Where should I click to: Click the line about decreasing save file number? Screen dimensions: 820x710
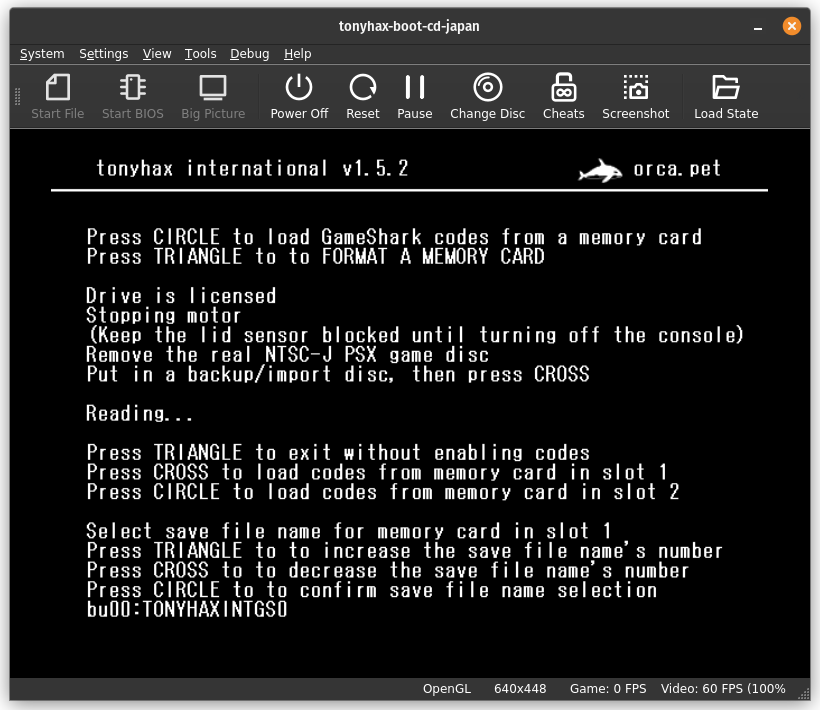[x=388, y=570]
